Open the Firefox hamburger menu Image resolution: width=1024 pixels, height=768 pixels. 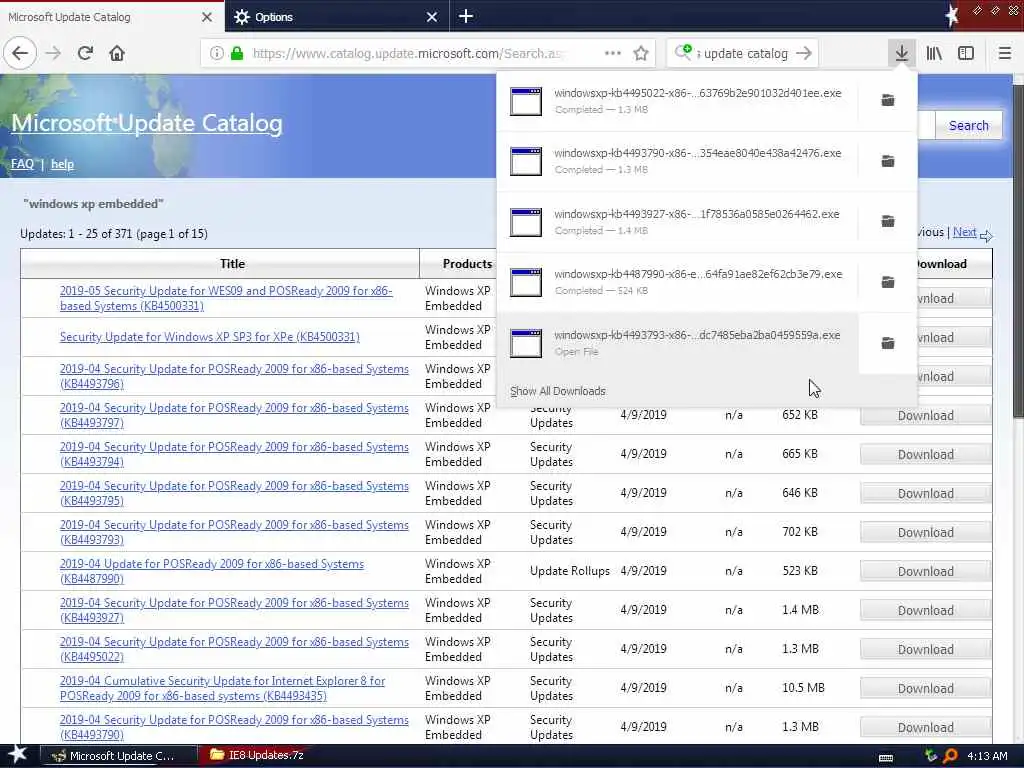[x=1005, y=53]
